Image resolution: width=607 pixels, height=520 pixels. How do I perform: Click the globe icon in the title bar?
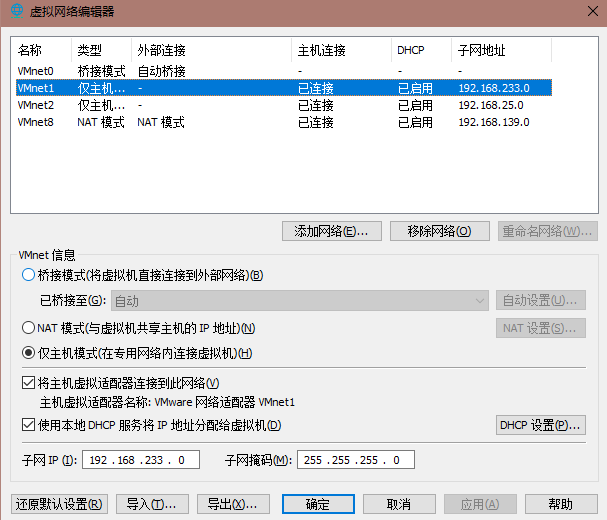click(x=17, y=10)
